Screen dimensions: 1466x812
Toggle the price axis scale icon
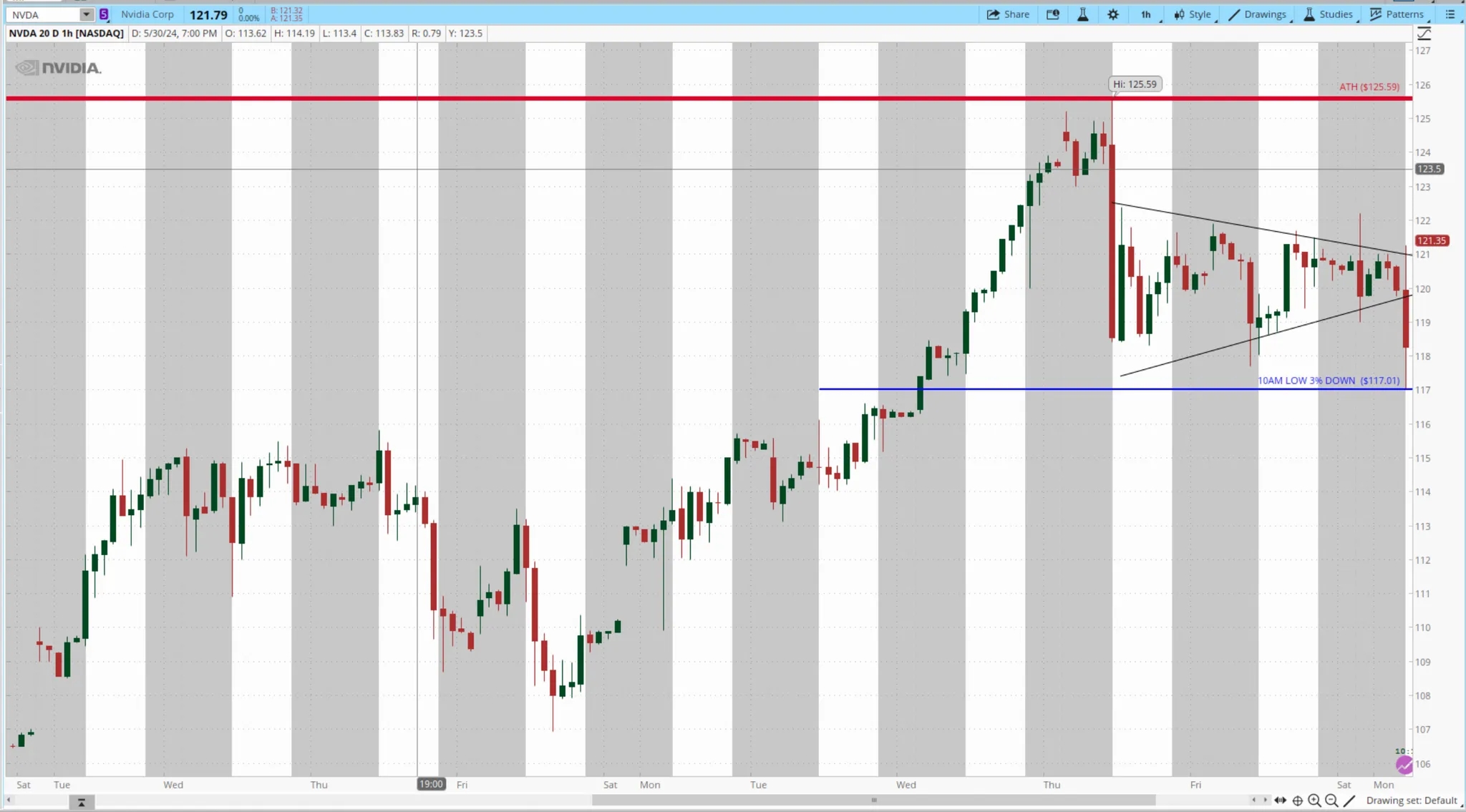1424,34
